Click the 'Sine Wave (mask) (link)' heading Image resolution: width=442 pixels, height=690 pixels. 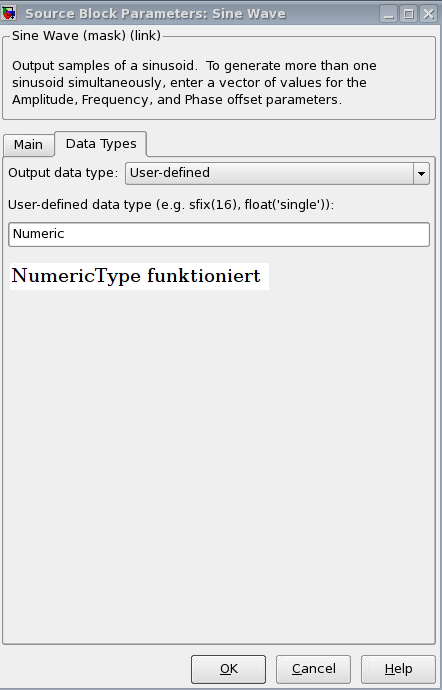click(86, 36)
